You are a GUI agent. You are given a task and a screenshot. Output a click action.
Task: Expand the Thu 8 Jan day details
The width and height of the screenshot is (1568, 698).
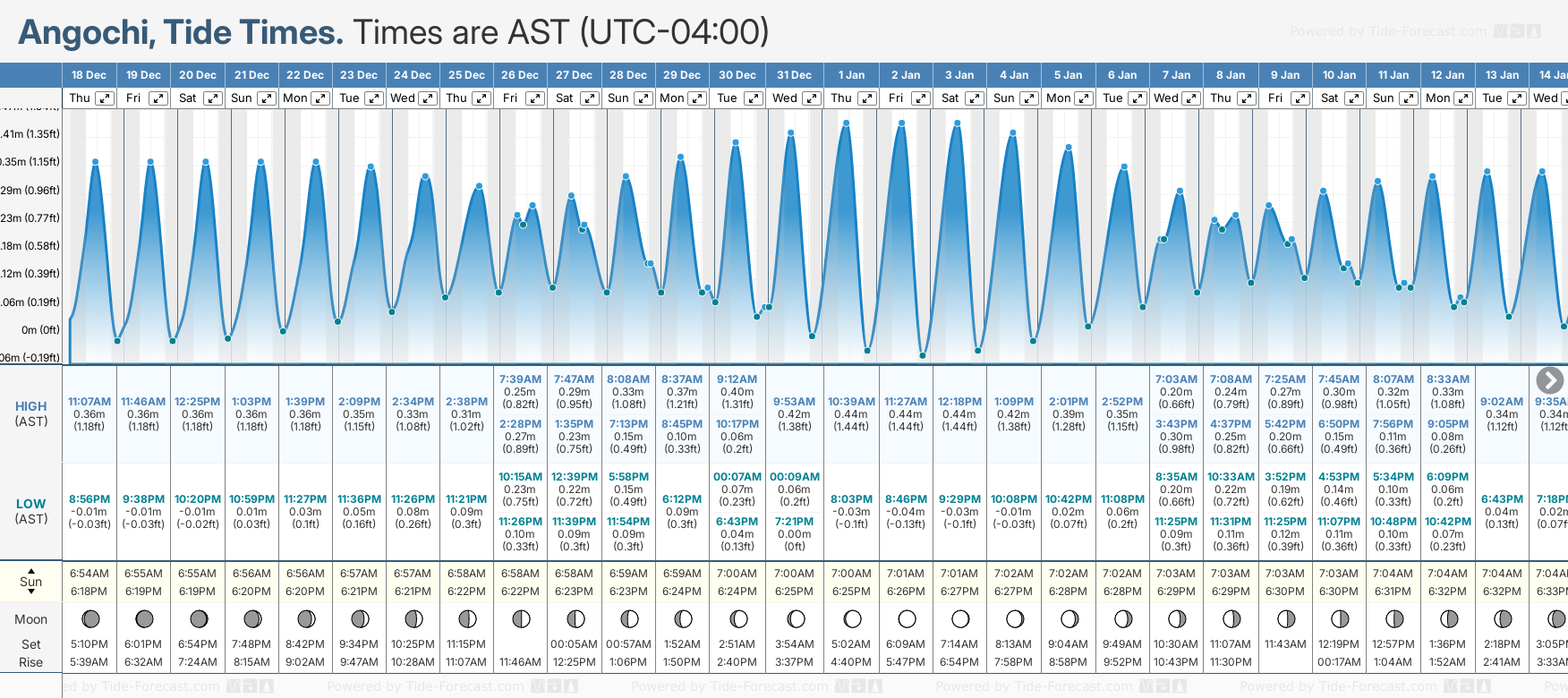tap(1246, 98)
